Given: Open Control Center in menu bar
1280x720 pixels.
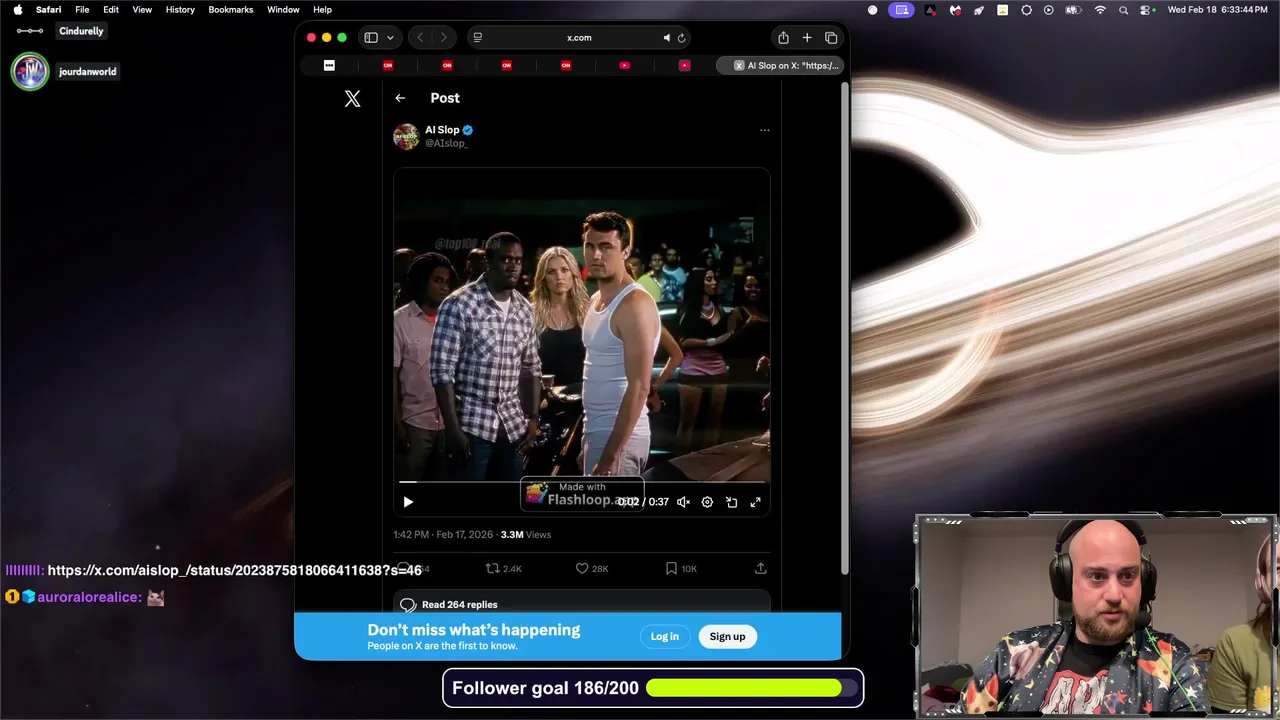Looking at the screenshot, I should pos(1147,10).
